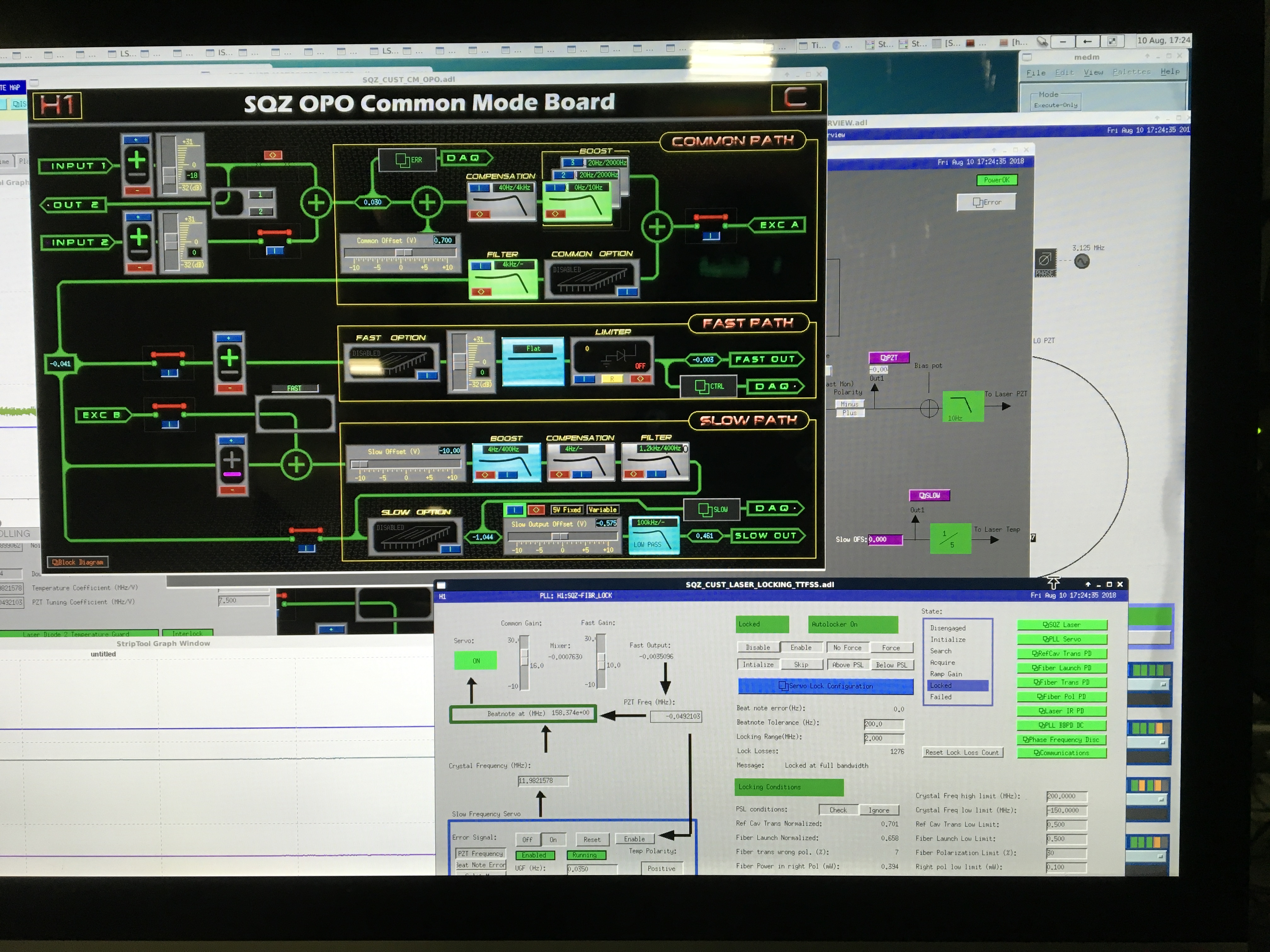
Task: Open the Help menu in medm
Action: pos(1170,71)
